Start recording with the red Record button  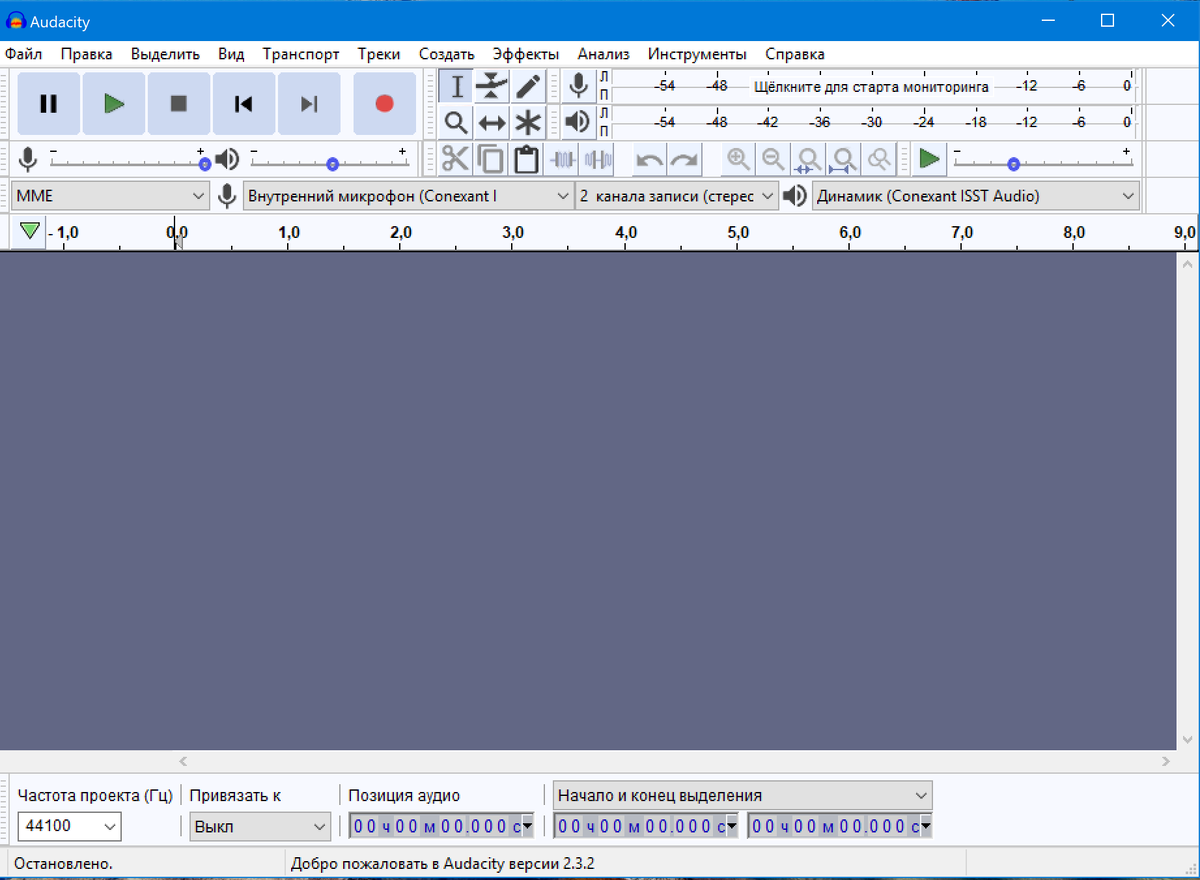(385, 103)
